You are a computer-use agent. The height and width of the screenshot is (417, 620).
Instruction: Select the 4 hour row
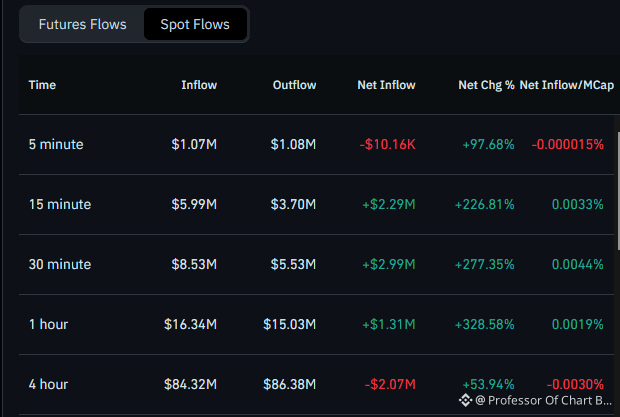point(316,385)
